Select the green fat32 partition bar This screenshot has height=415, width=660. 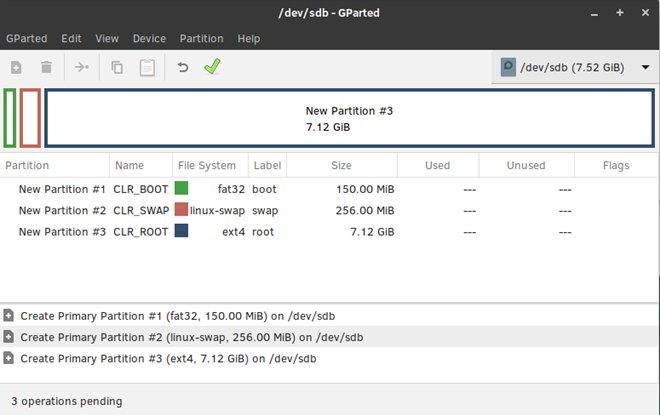coord(10,118)
